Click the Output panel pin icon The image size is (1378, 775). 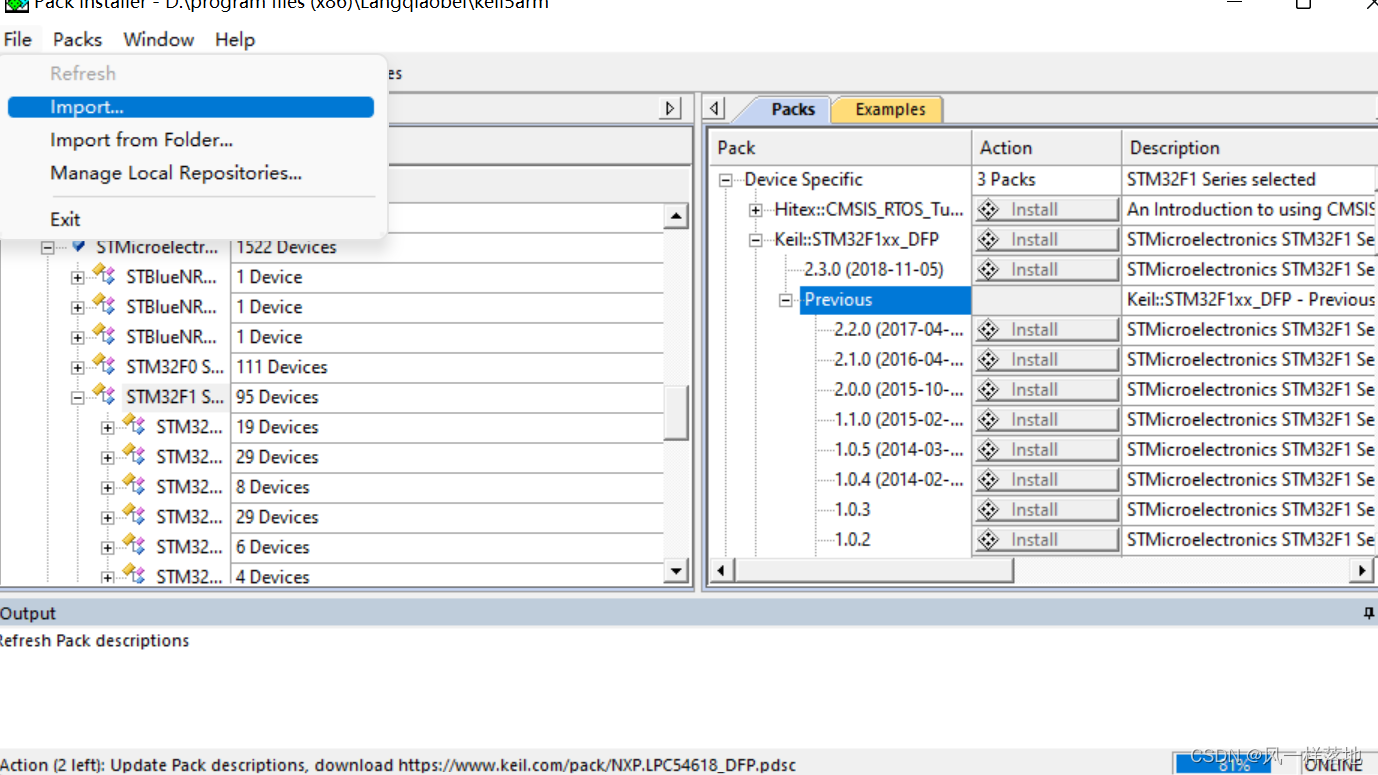tap(1369, 613)
